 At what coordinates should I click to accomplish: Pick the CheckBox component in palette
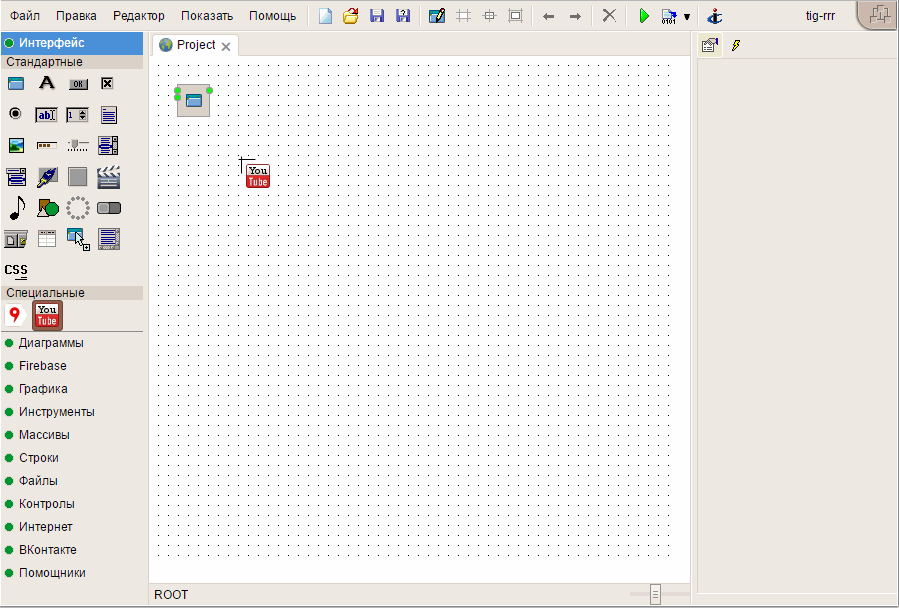tap(107, 84)
